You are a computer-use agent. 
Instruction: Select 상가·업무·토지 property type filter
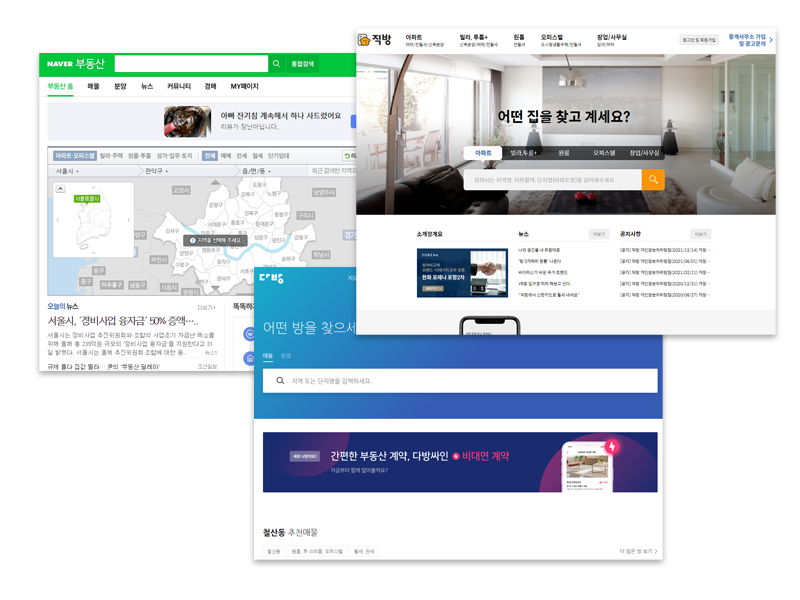(x=174, y=156)
